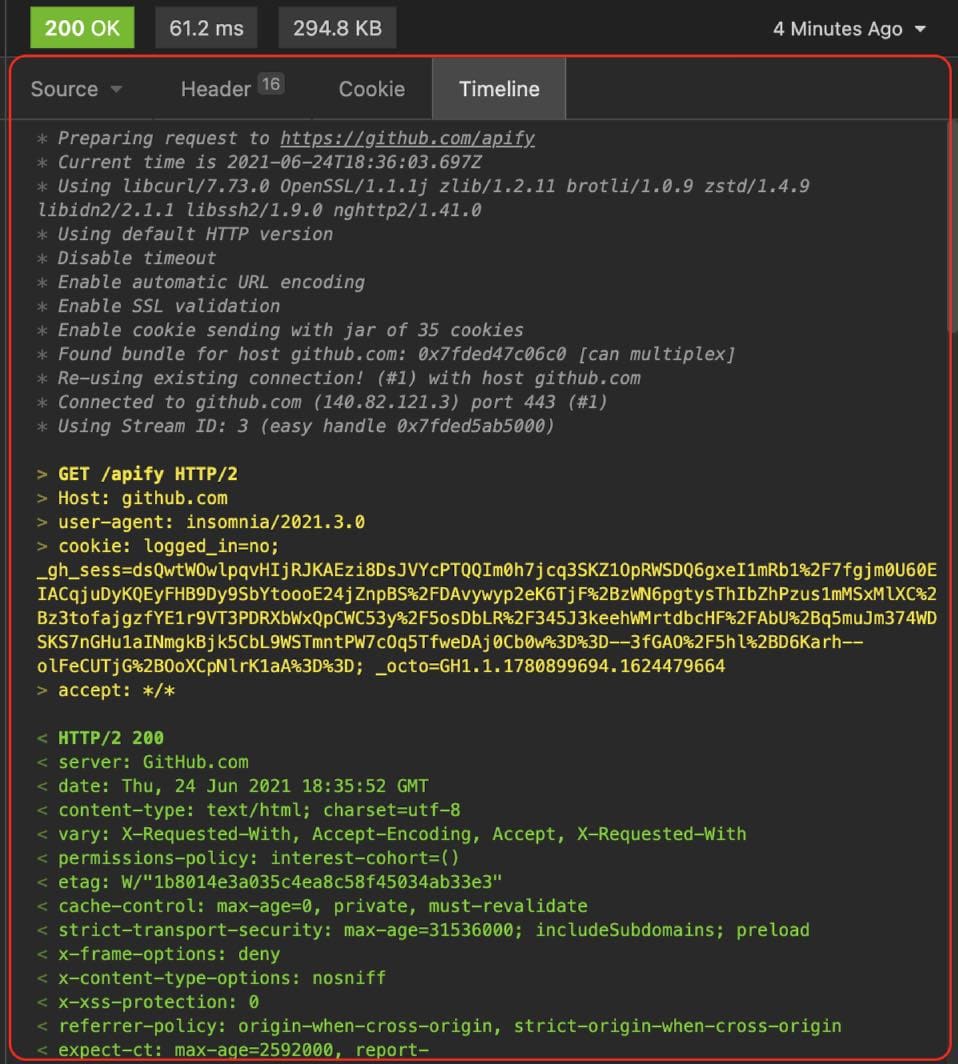Click the green 200 OK status badge
The width and height of the screenshot is (958, 1064).
[82, 28]
